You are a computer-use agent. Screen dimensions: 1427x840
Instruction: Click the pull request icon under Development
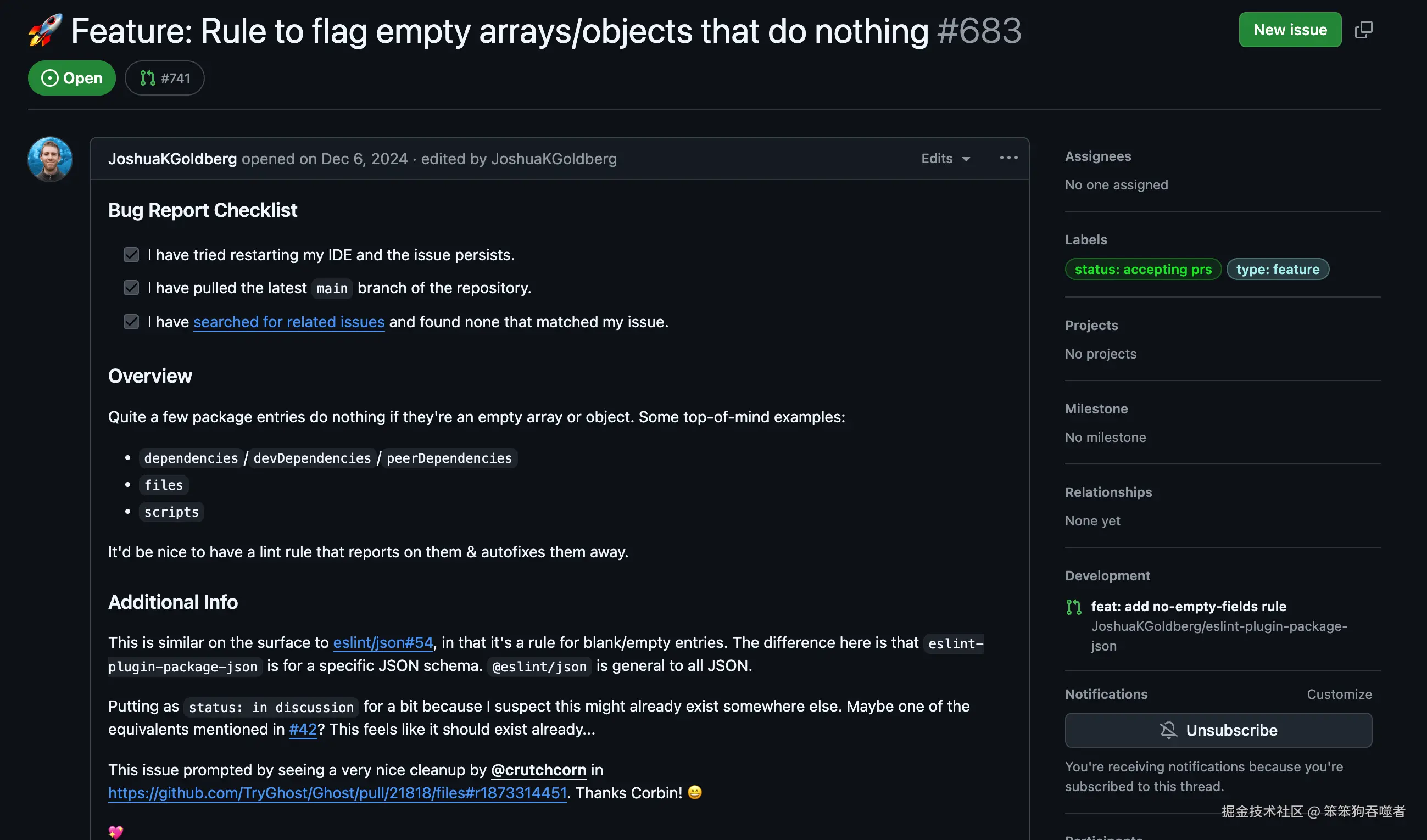click(x=1073, y=607)
